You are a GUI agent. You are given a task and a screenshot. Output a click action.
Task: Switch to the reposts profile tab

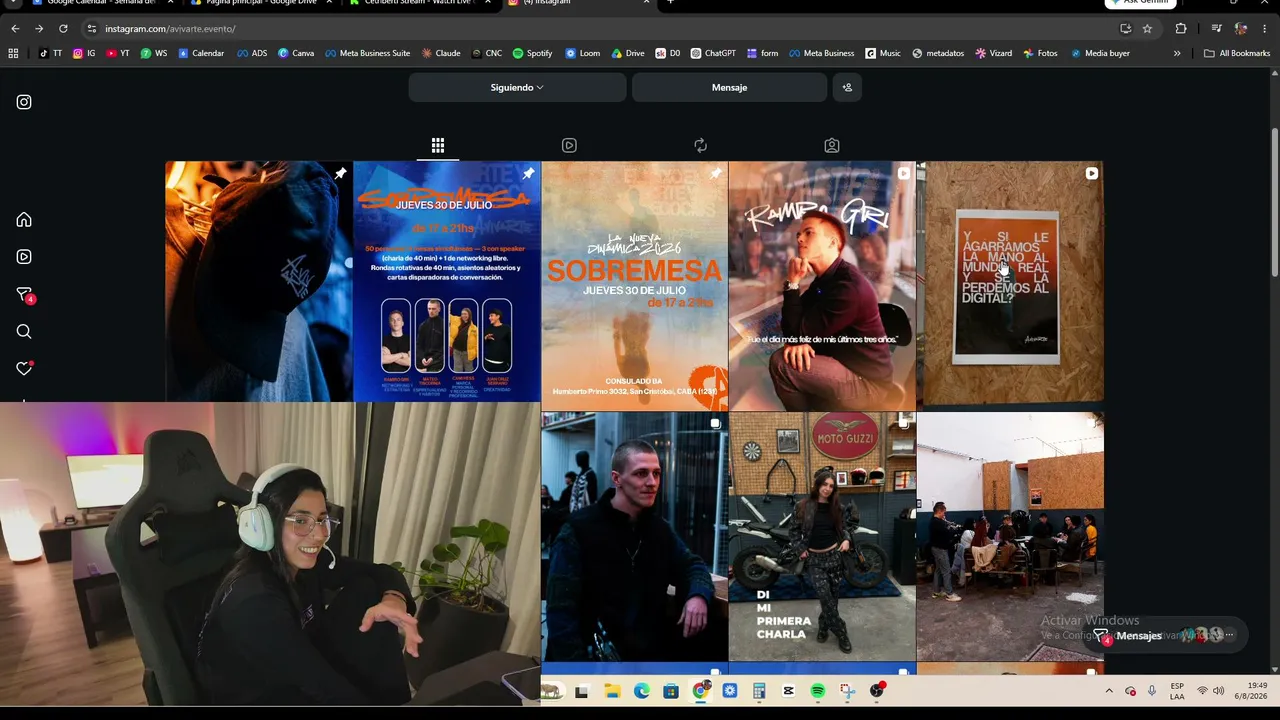coord(700,146)
